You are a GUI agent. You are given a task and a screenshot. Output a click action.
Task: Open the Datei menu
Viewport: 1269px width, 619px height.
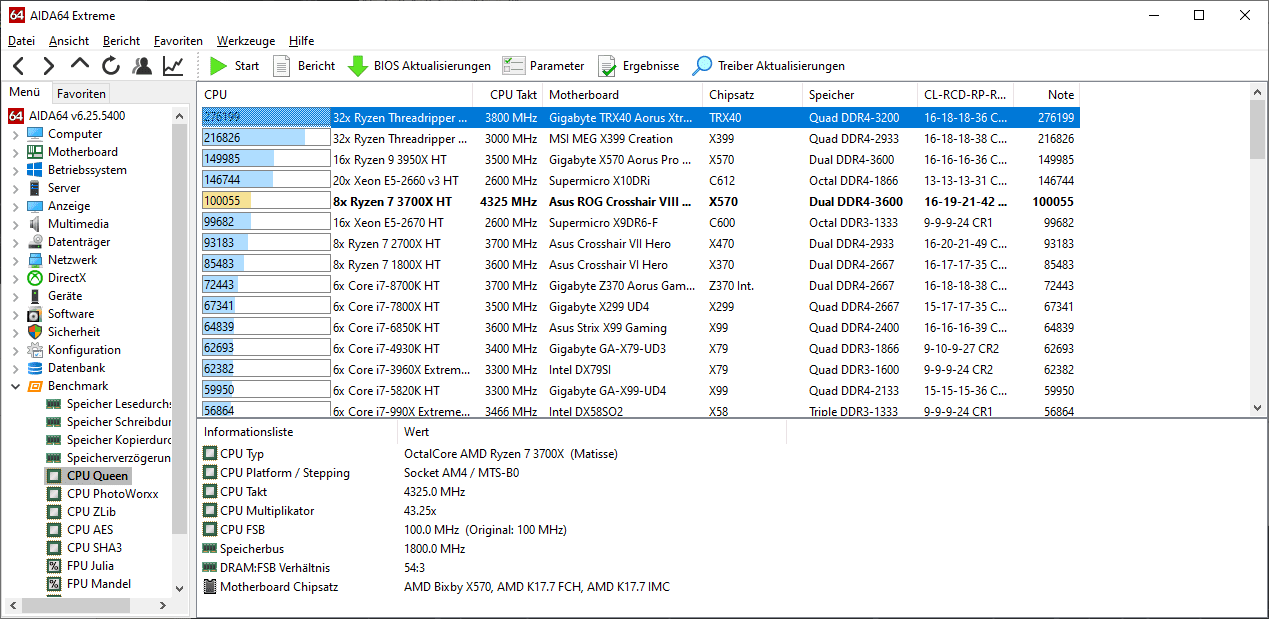21,41
